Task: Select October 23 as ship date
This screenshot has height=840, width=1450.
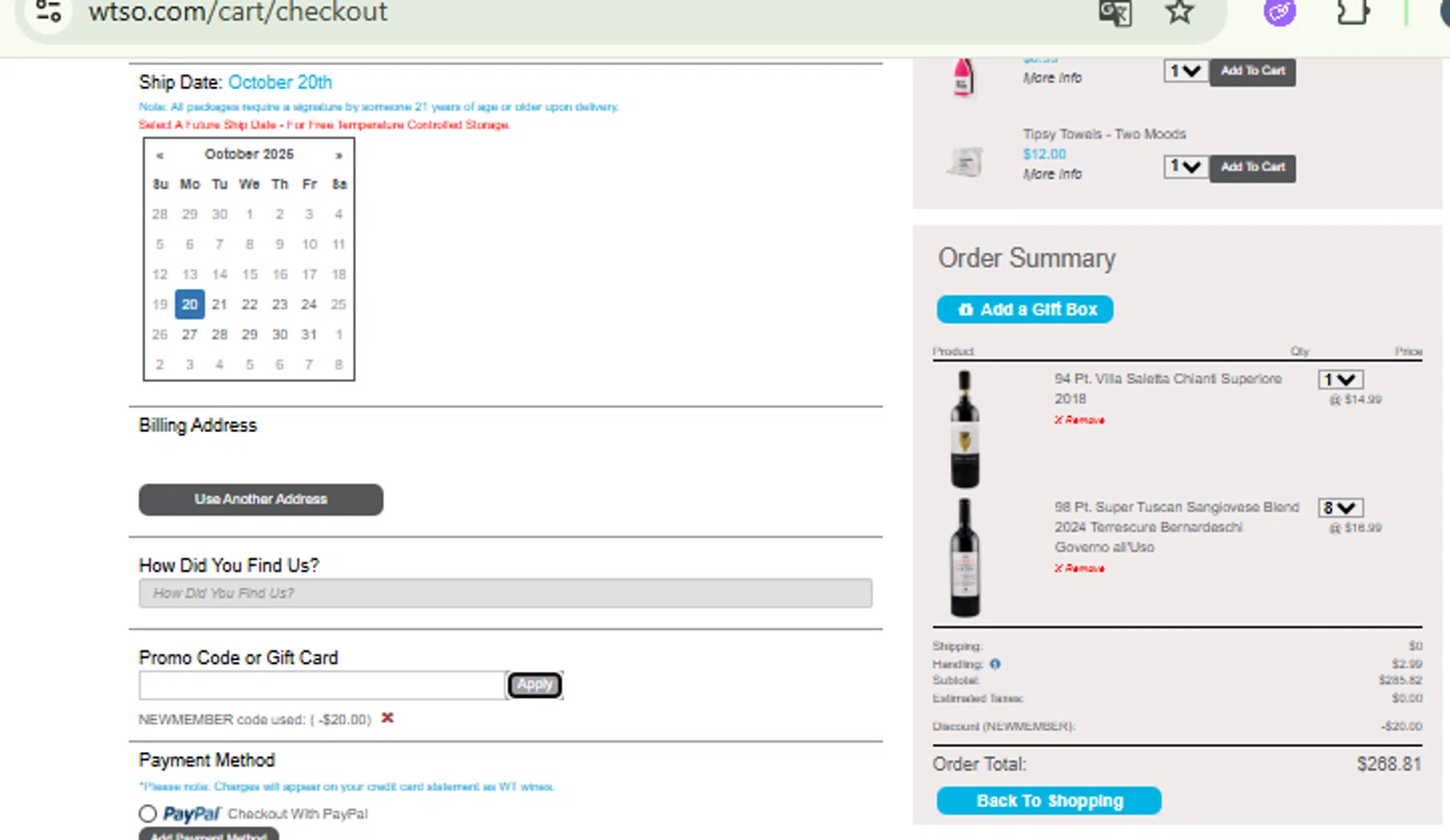Action: (x=279, y=304)
